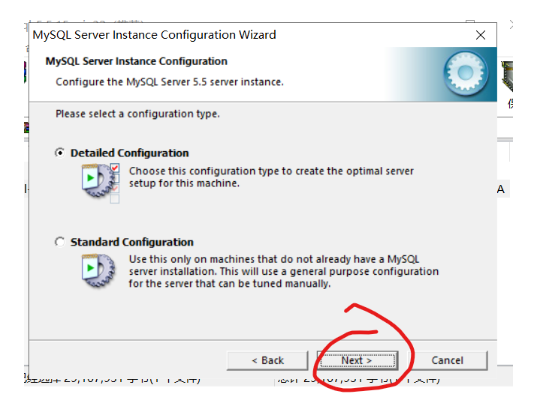Click the blue gear logo in header
Viewport: 534px width, 407px height.
(x=466, y=73)
